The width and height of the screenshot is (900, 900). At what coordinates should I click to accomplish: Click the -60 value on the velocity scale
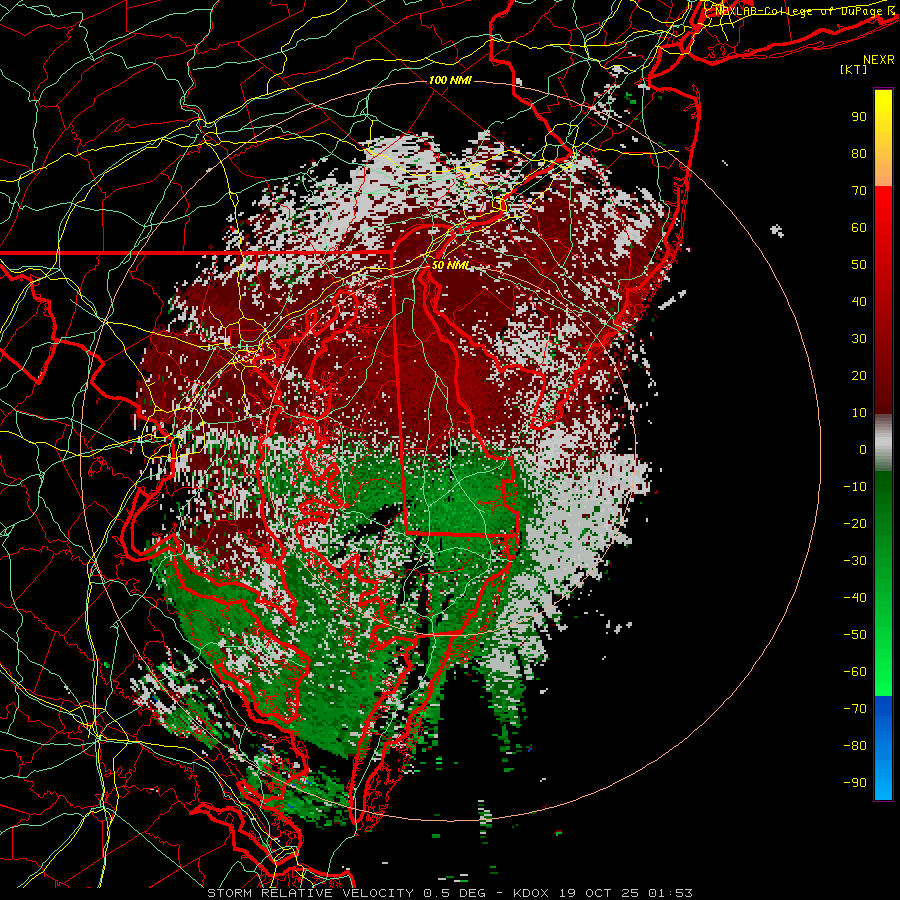[x=855, y=672]
